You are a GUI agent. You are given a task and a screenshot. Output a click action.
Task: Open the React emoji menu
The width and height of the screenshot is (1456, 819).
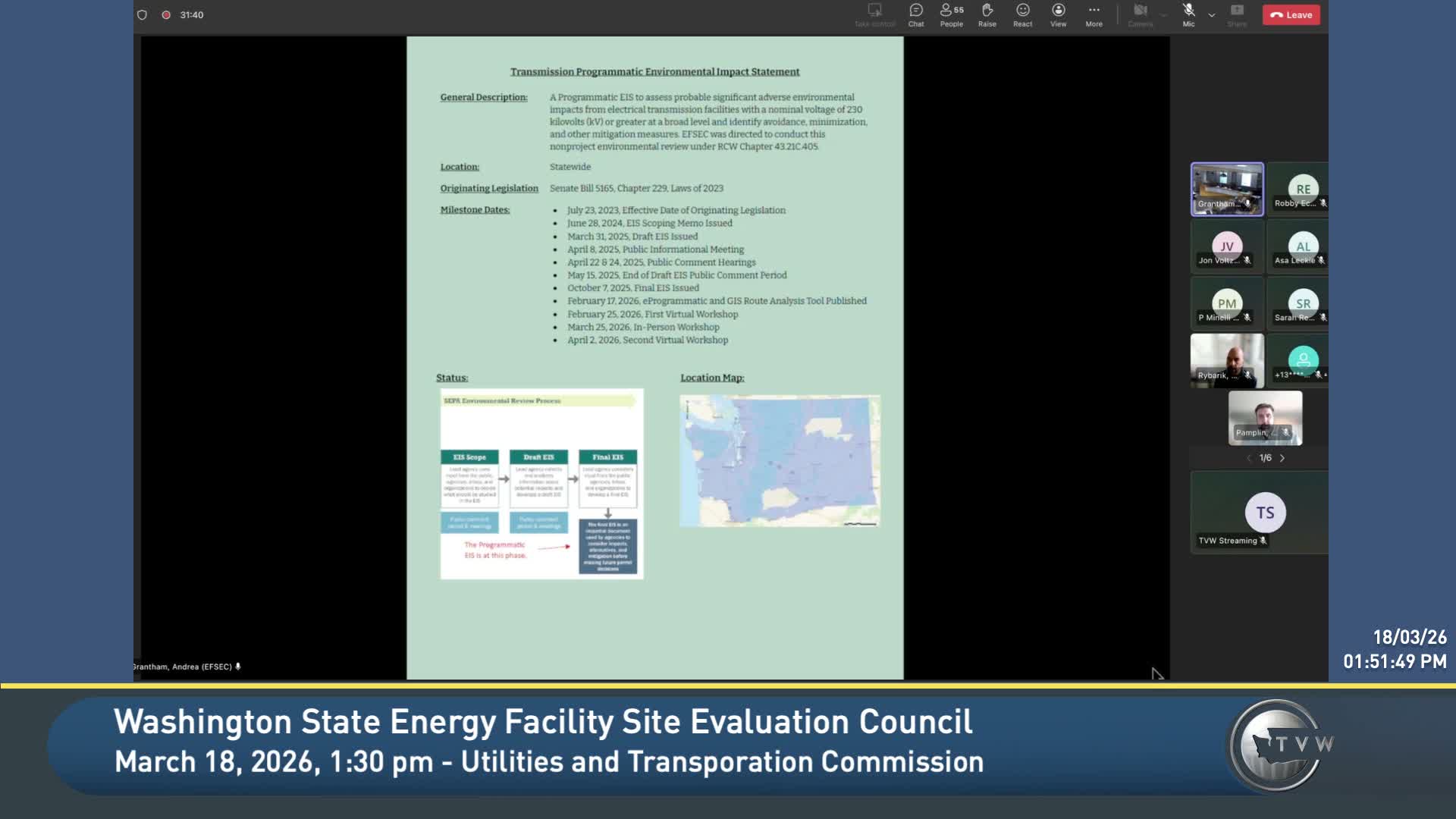[x=1022, y=14]
